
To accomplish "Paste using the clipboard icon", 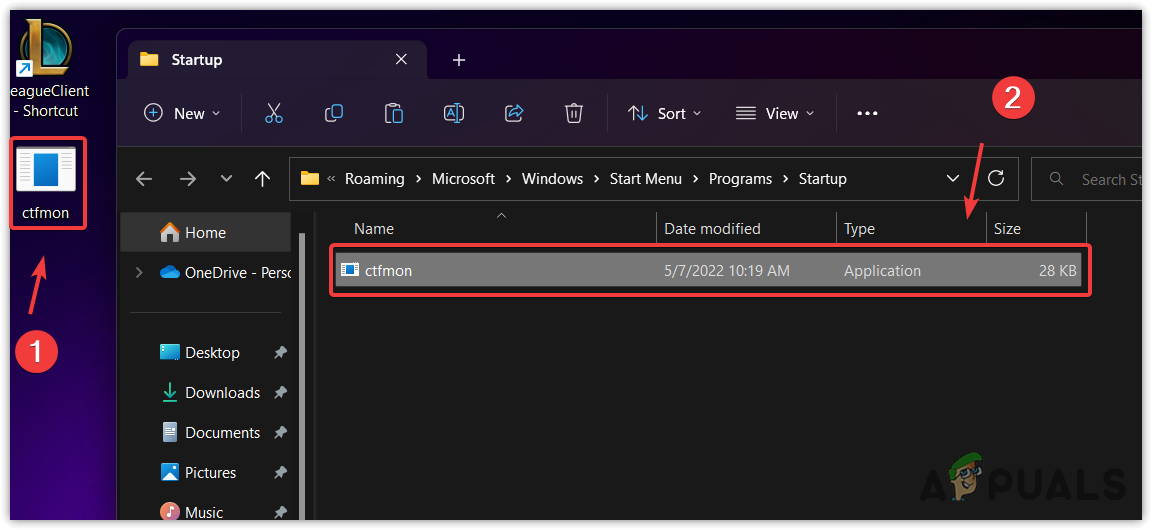I will [x=394, y=113].
